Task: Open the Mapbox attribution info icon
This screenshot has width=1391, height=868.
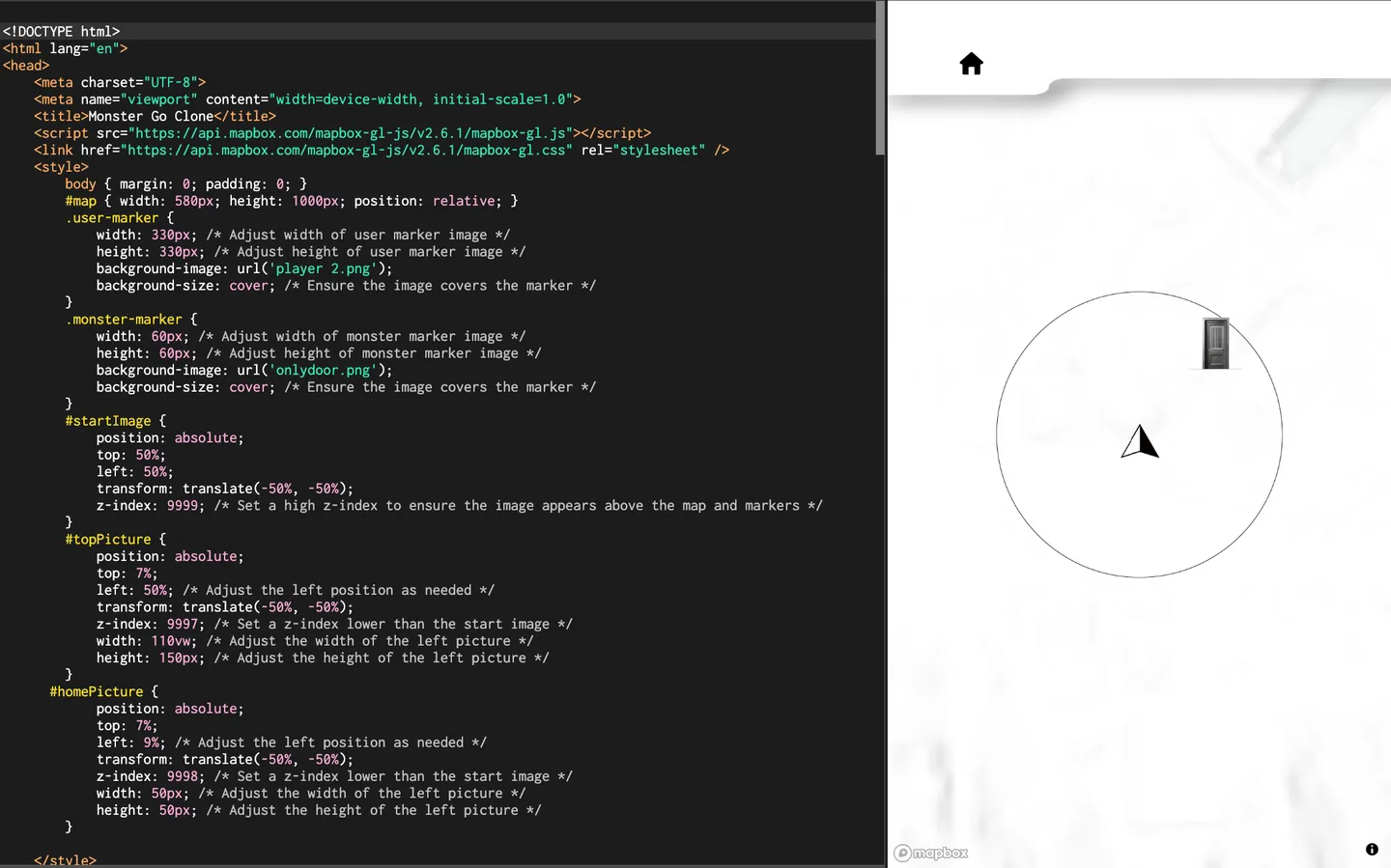Action: tap(1372, 849)
